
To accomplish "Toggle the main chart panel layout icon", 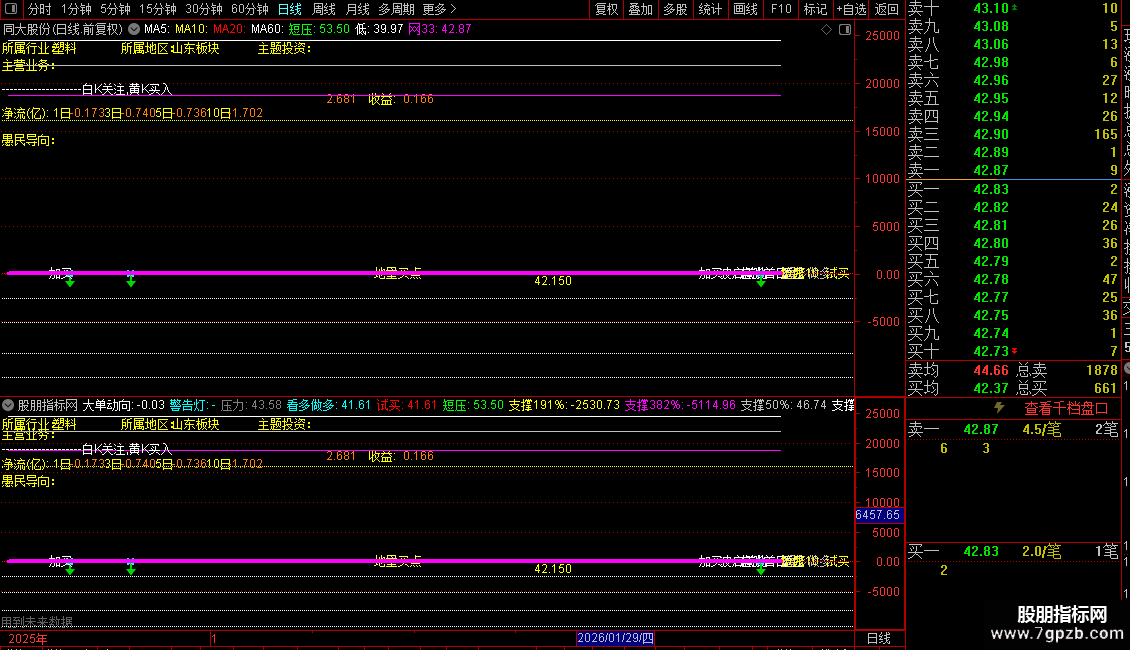I will 845,30.
